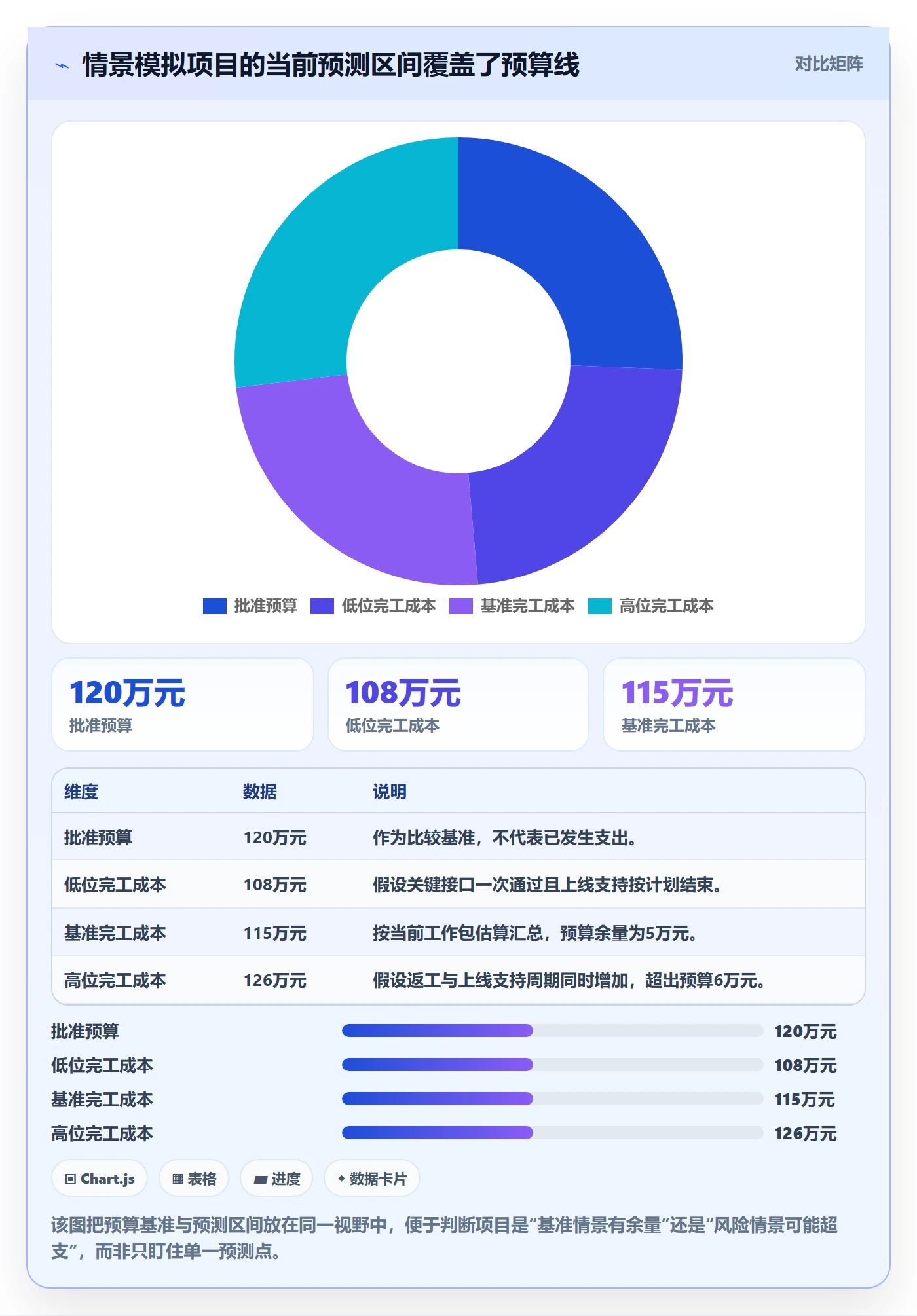This screenshot has width=917, height=1316.
Task: Select the 低位完工成本 cell in the table
Action: 115,885
